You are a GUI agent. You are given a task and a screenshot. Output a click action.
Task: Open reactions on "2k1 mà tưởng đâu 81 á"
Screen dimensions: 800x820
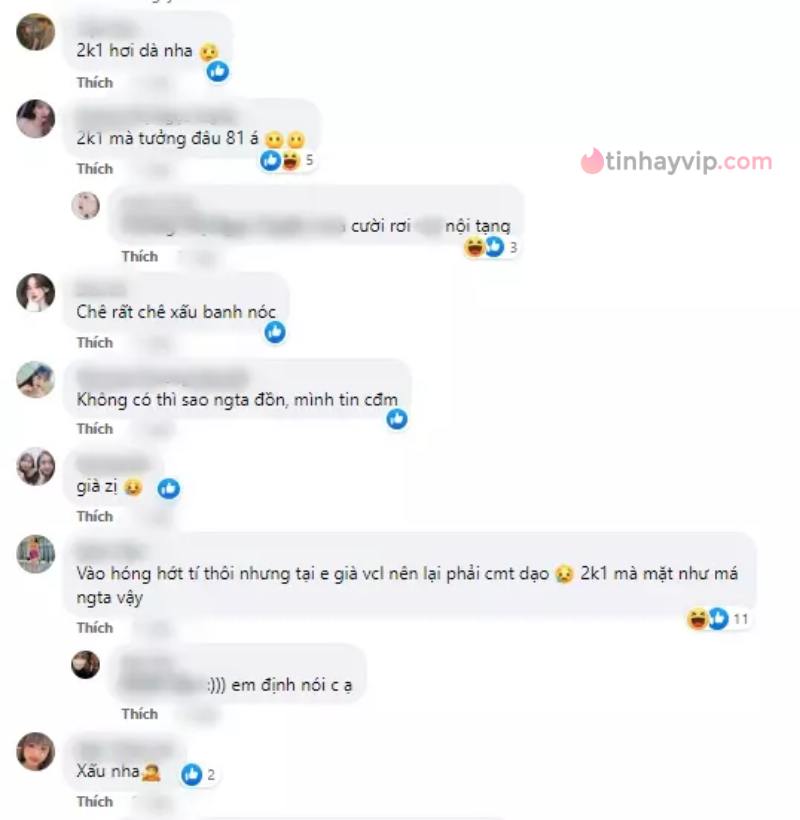point(287,160)
